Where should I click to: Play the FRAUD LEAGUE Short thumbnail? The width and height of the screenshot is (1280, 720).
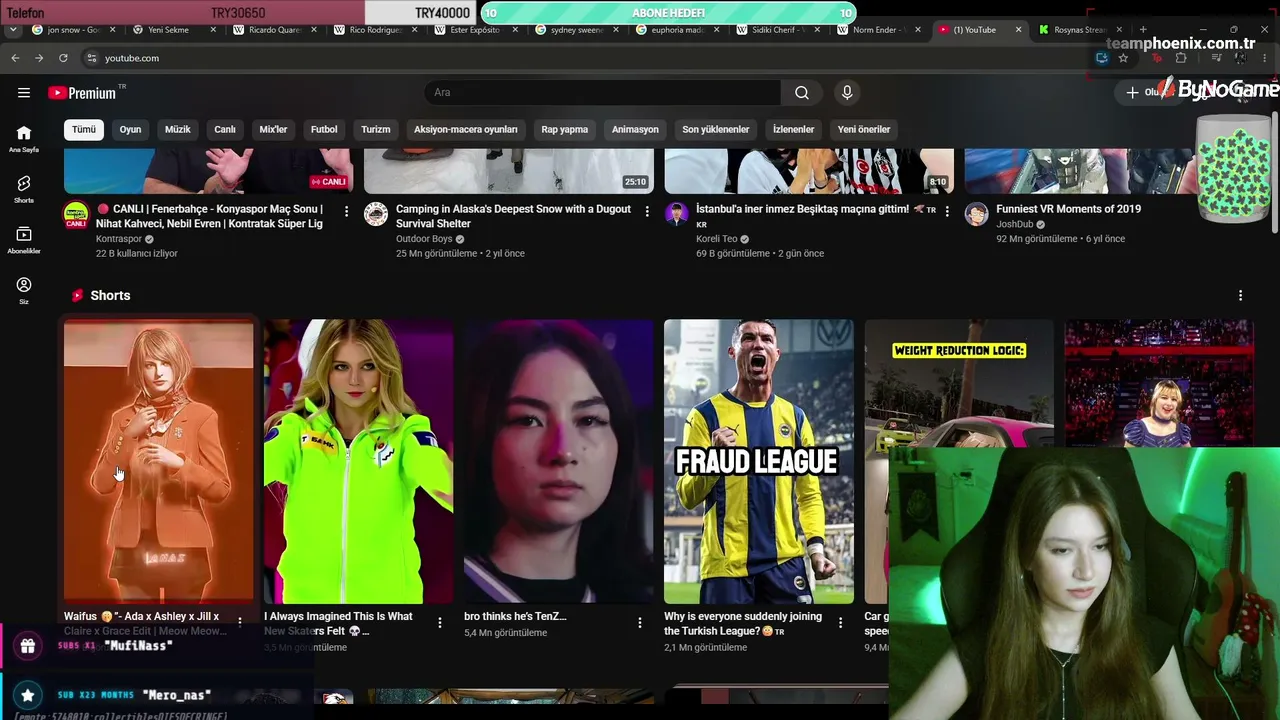point(759,462)
